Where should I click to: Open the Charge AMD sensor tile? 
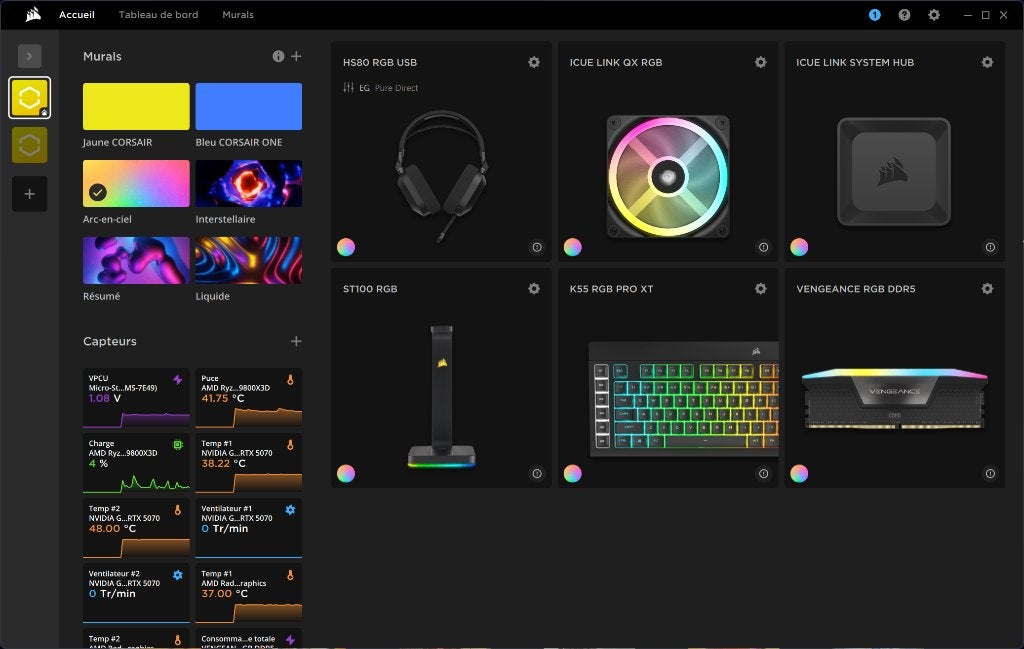136,464
